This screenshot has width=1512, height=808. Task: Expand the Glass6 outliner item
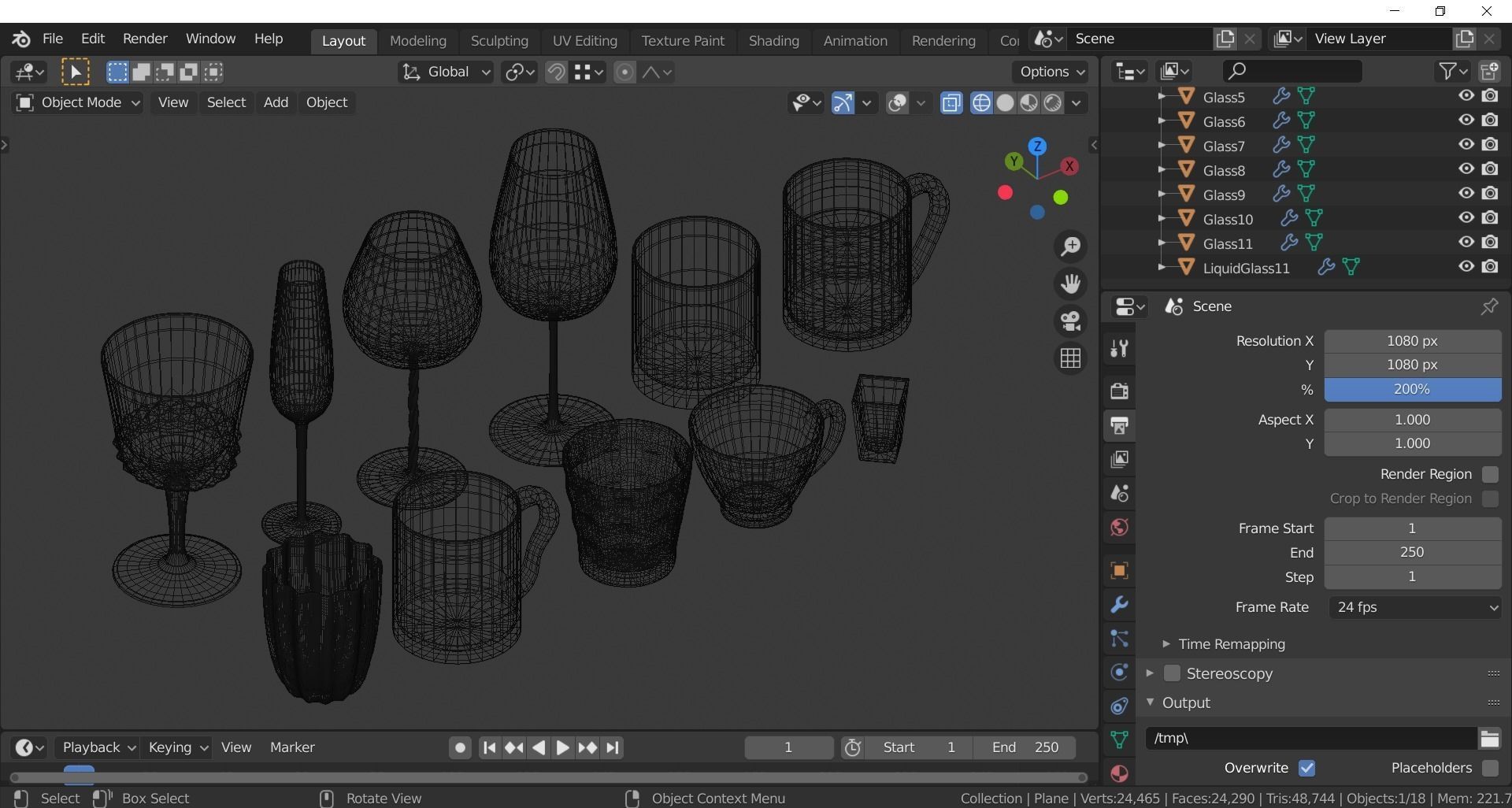coord(1161,121)
